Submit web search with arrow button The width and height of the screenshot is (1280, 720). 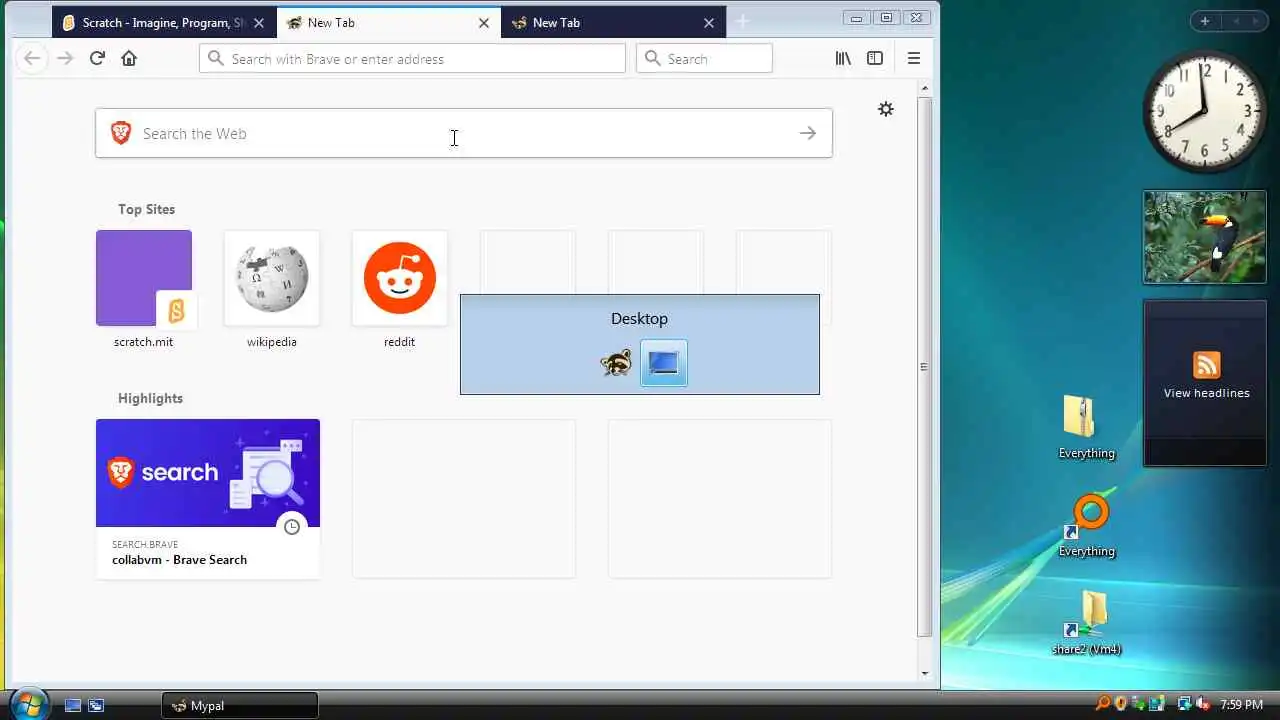(808, 133)
